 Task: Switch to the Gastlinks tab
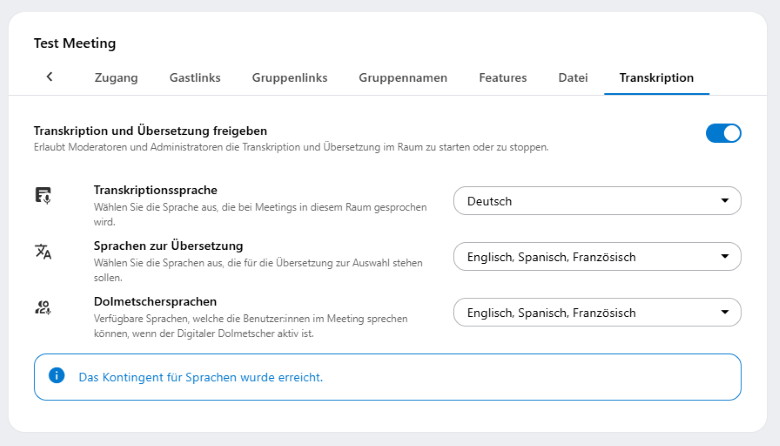(x=195, y=78)
